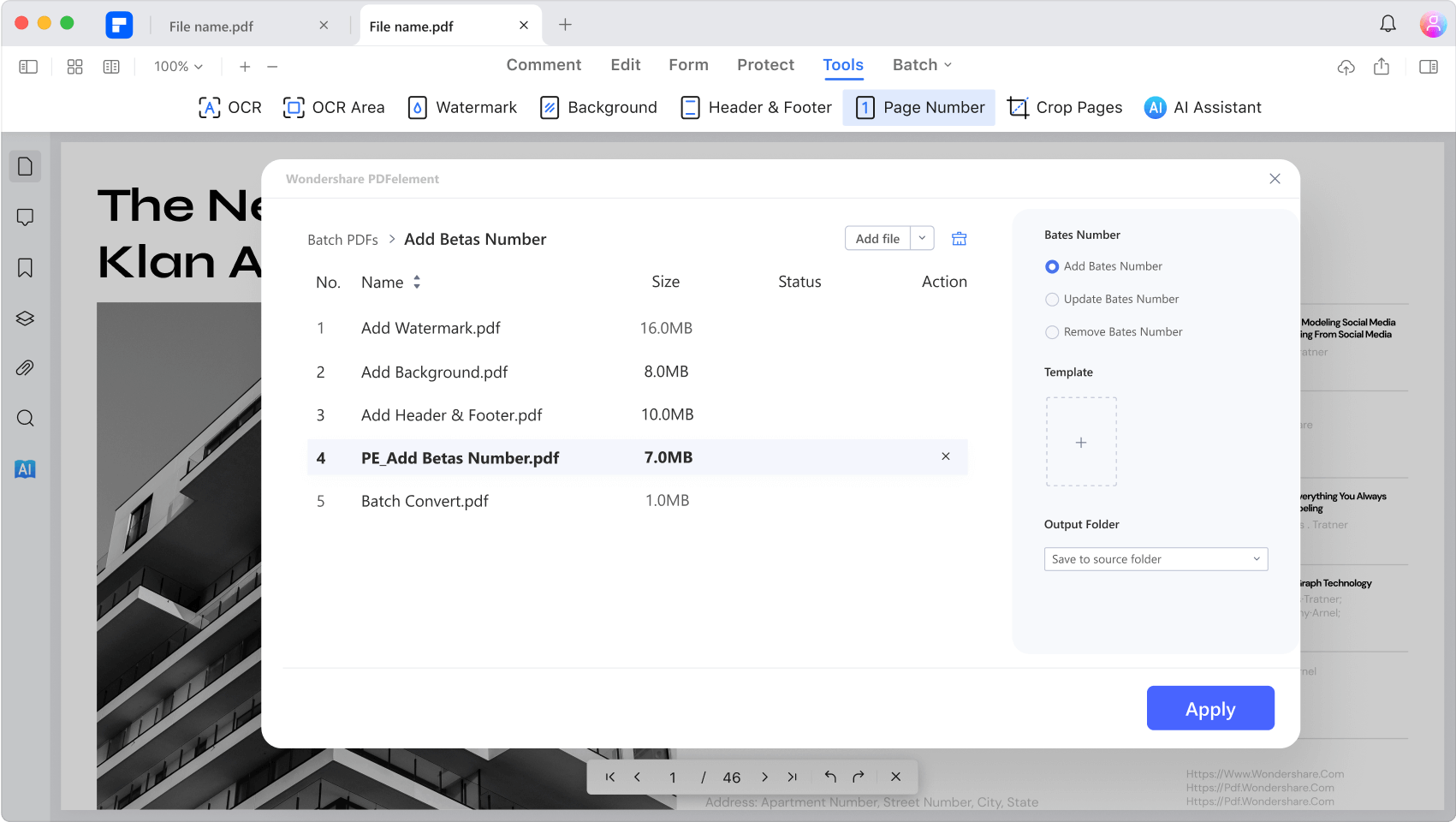Toggle the left sidebar panel icon

pyautogui.click(x=28, y=67)
